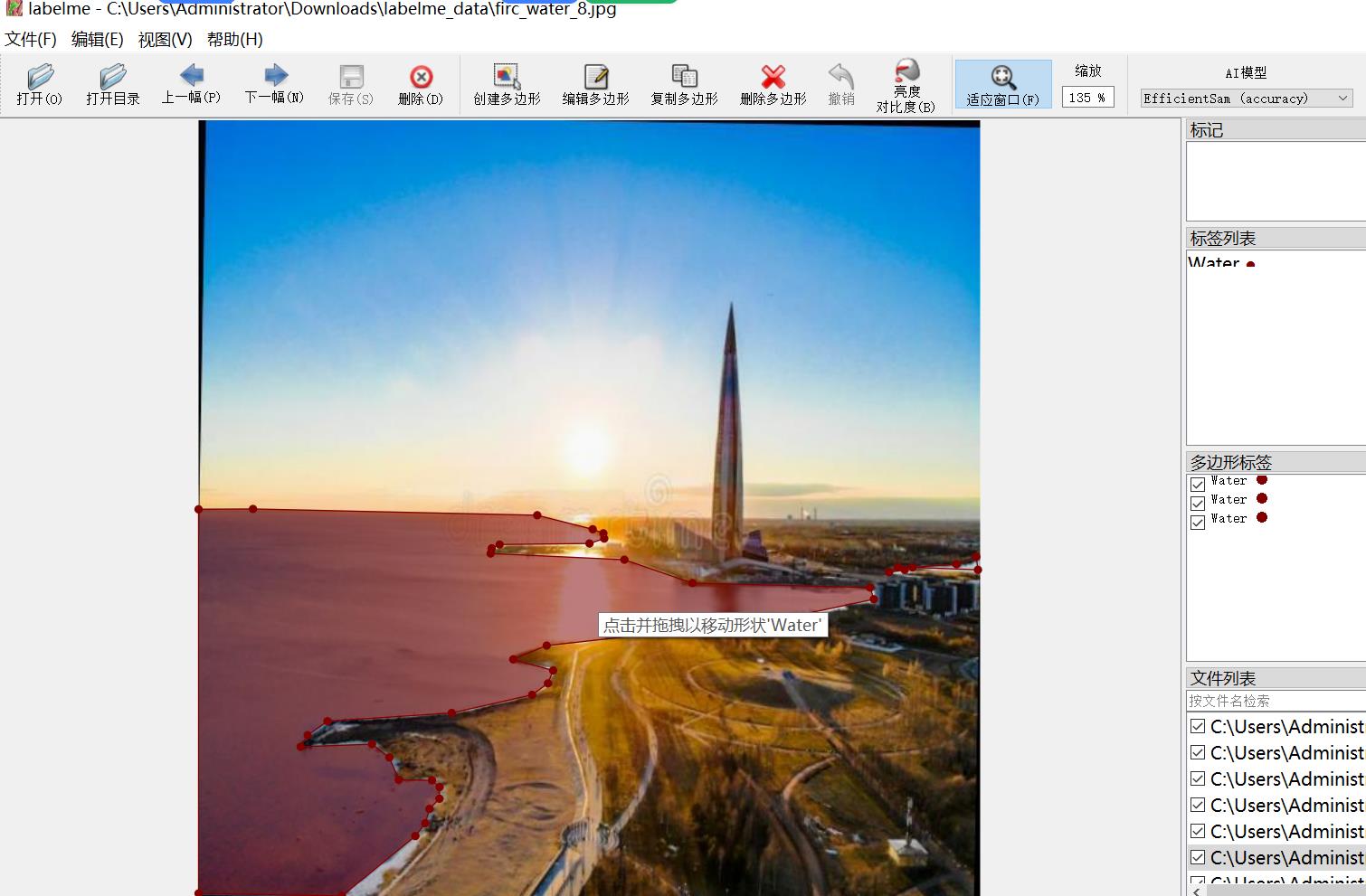Click the zoom percentage field
This screenshot has height=896, width=1366.
click(x=1087, y=98)
